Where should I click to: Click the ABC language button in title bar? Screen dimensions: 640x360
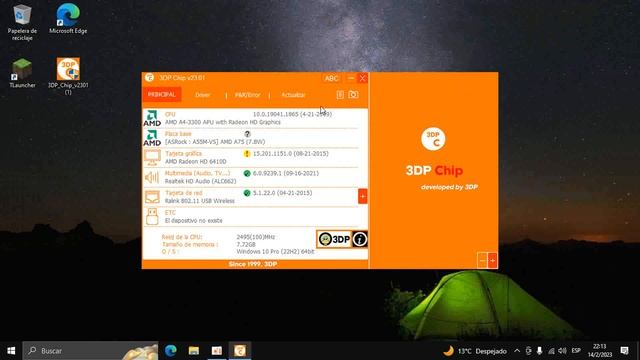coord(331,78)
